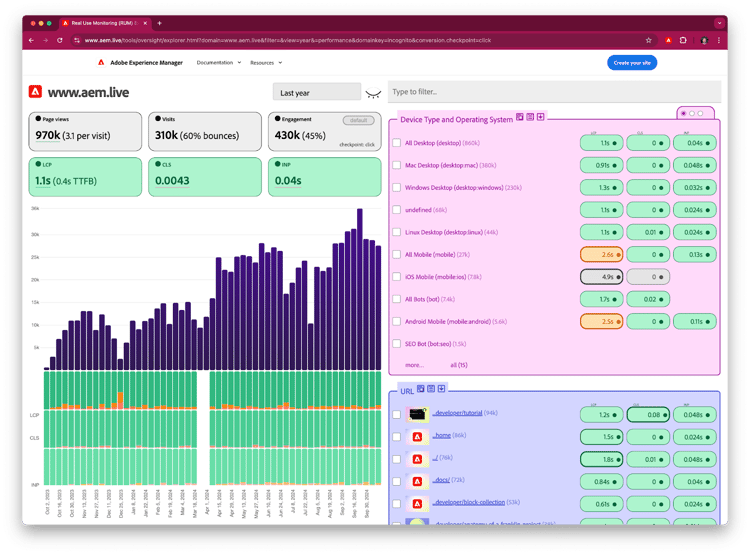
Task: Open the /docs/ URL link
Action: point(441,480)
